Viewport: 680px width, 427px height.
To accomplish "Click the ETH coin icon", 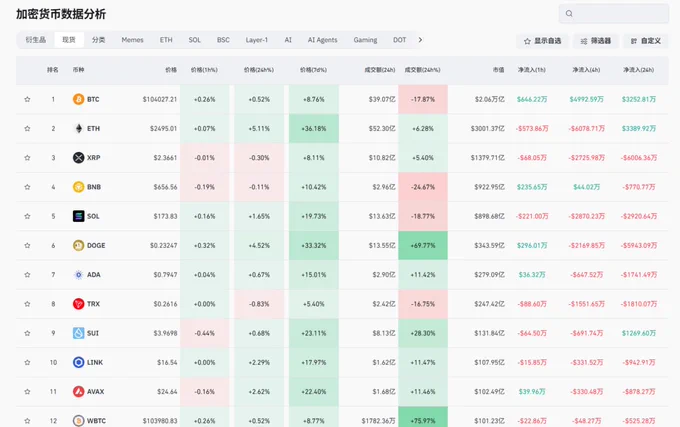I will [x=78, y=128].
